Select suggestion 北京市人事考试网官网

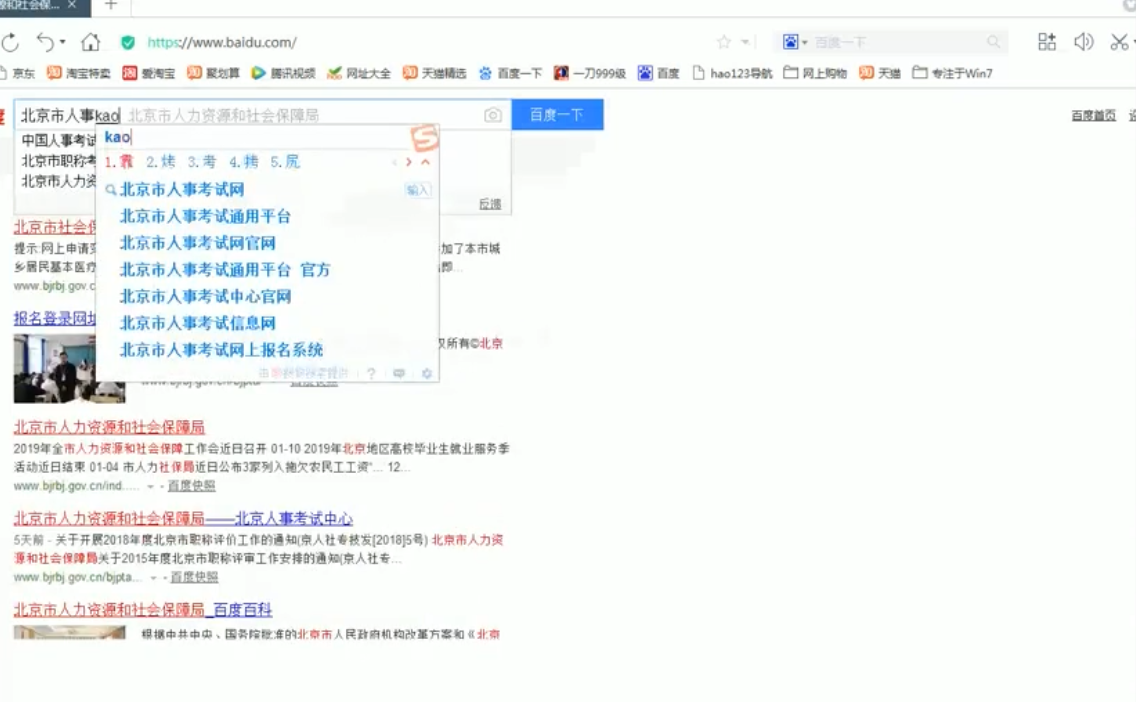point(197,243)
